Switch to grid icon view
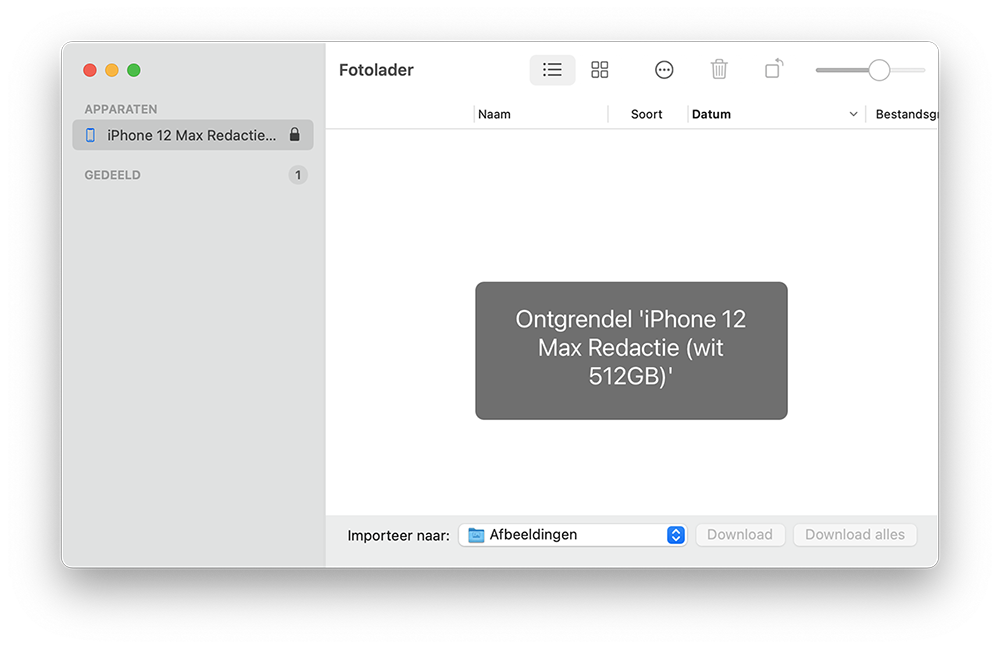Screen dimensions: 1000x649 pos(599,69)
